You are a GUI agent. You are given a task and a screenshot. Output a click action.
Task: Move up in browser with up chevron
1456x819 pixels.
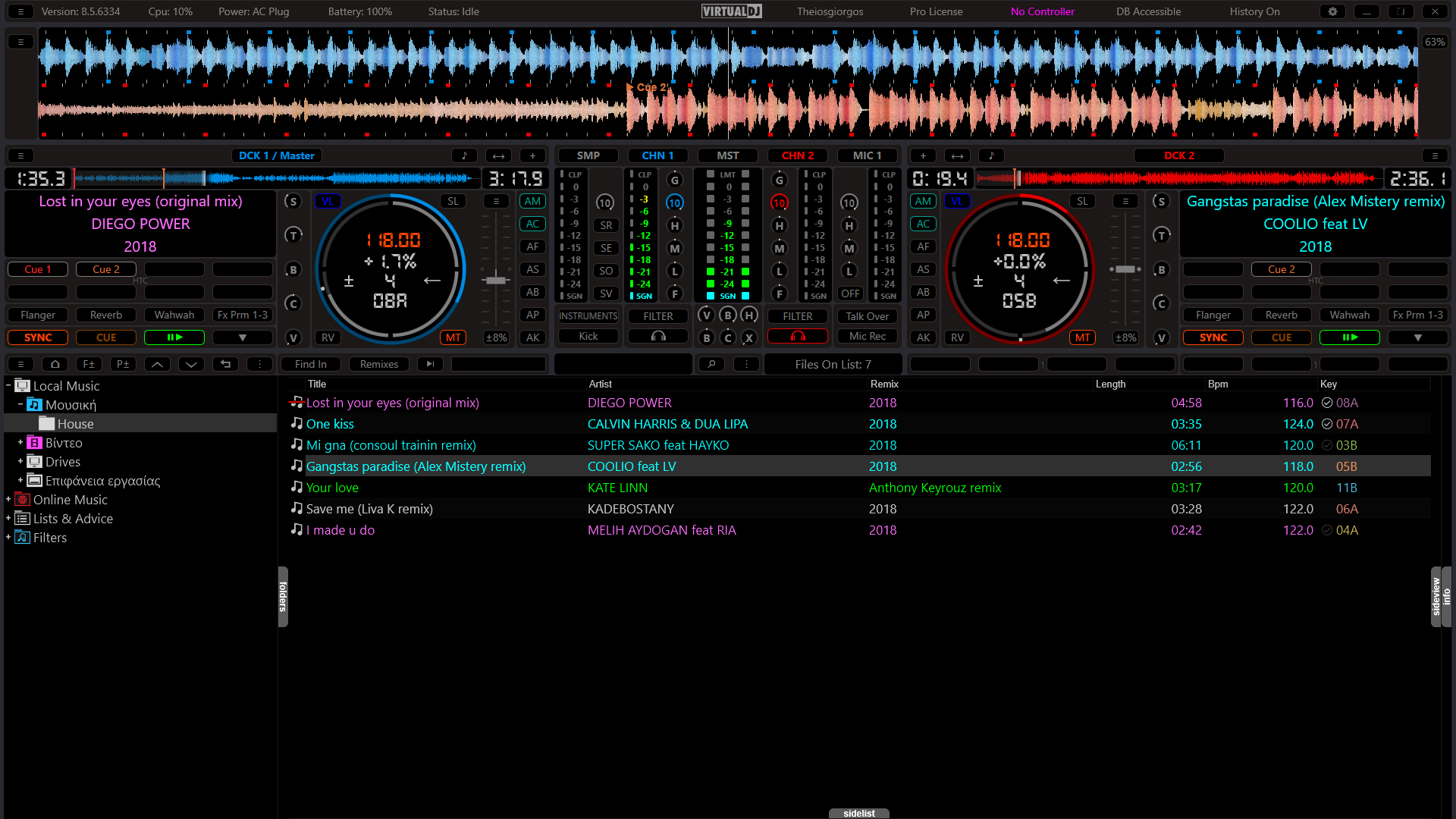(x=157, y=364)
